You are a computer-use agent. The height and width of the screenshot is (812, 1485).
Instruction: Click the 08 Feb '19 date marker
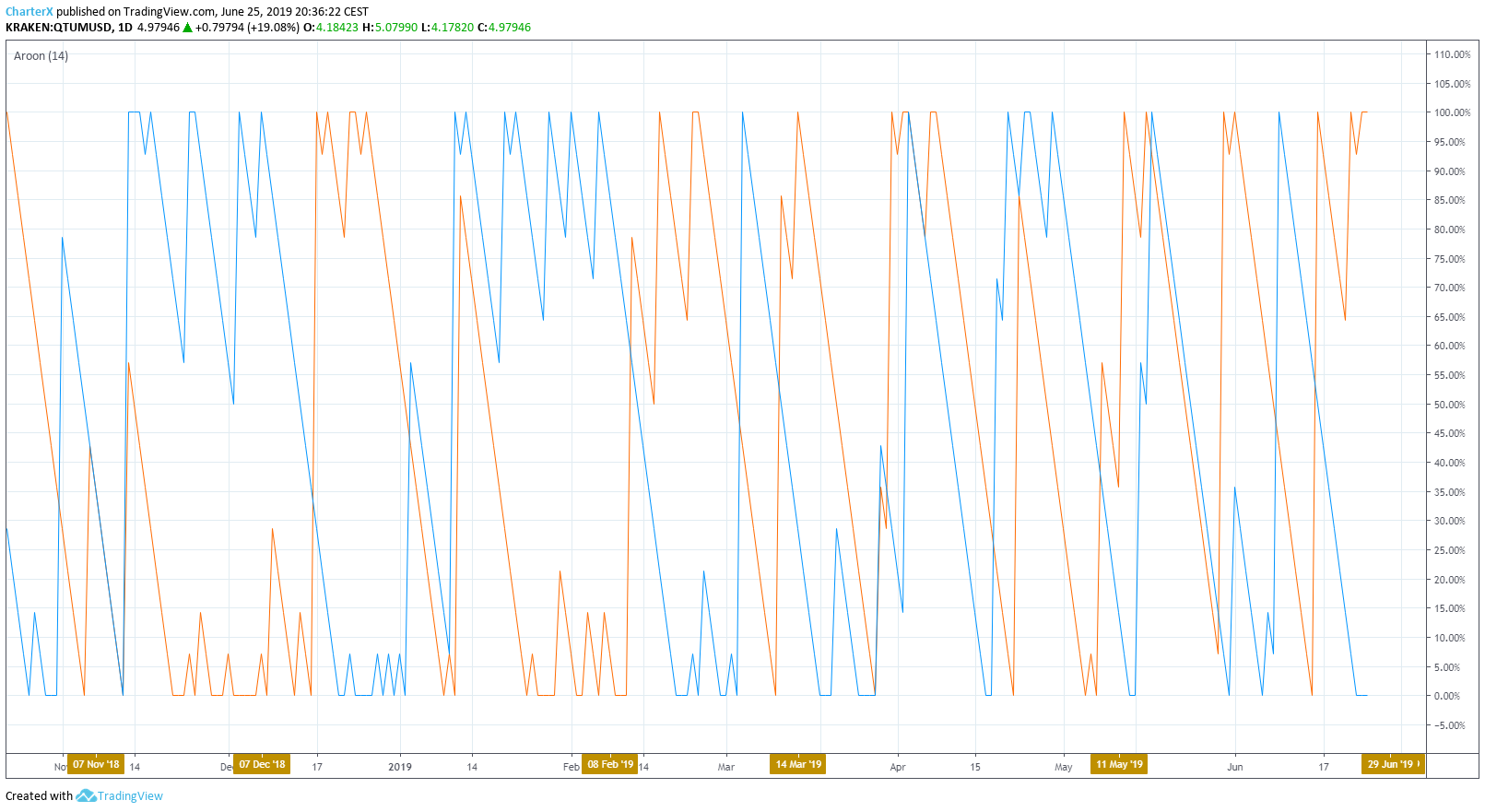click(610, 764)
